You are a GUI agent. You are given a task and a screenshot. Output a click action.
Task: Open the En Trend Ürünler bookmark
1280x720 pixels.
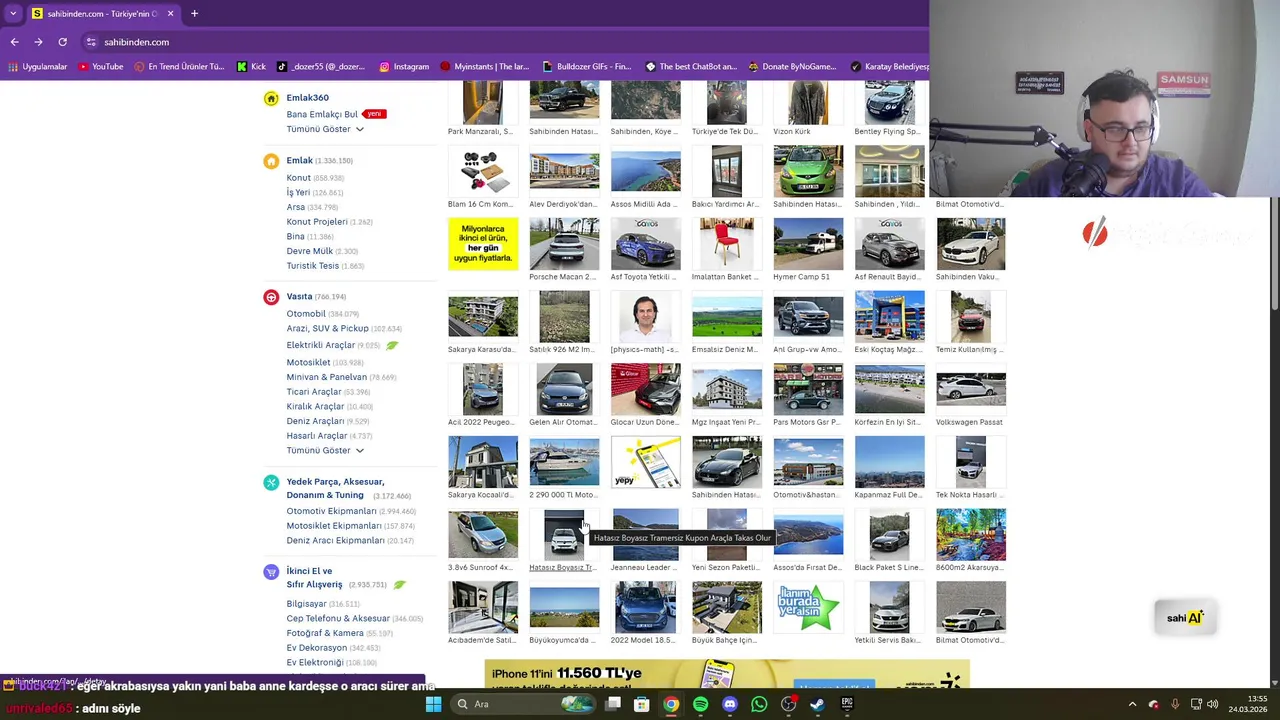[179, 67]
